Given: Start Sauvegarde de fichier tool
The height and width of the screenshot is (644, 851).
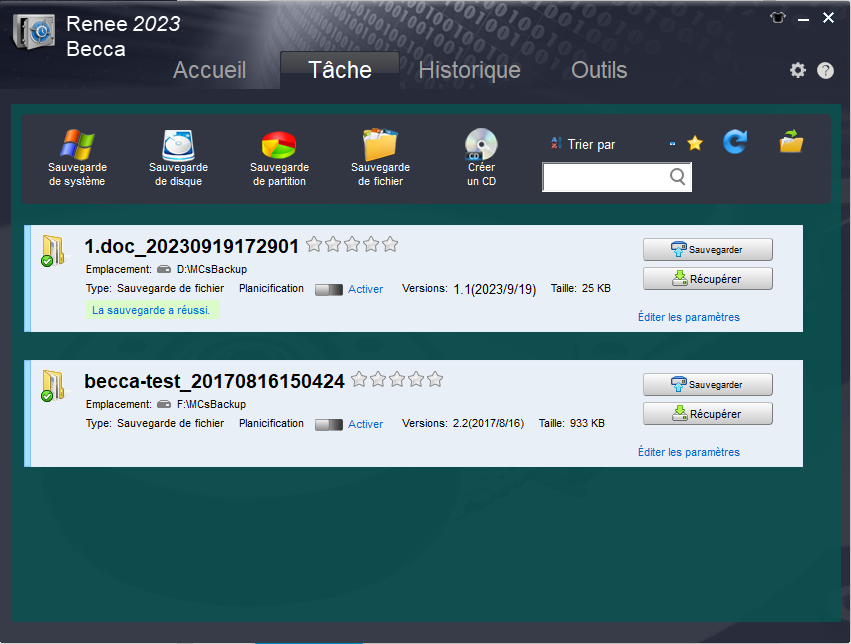Looking at the screenshot, I should (x=380, y=158).
